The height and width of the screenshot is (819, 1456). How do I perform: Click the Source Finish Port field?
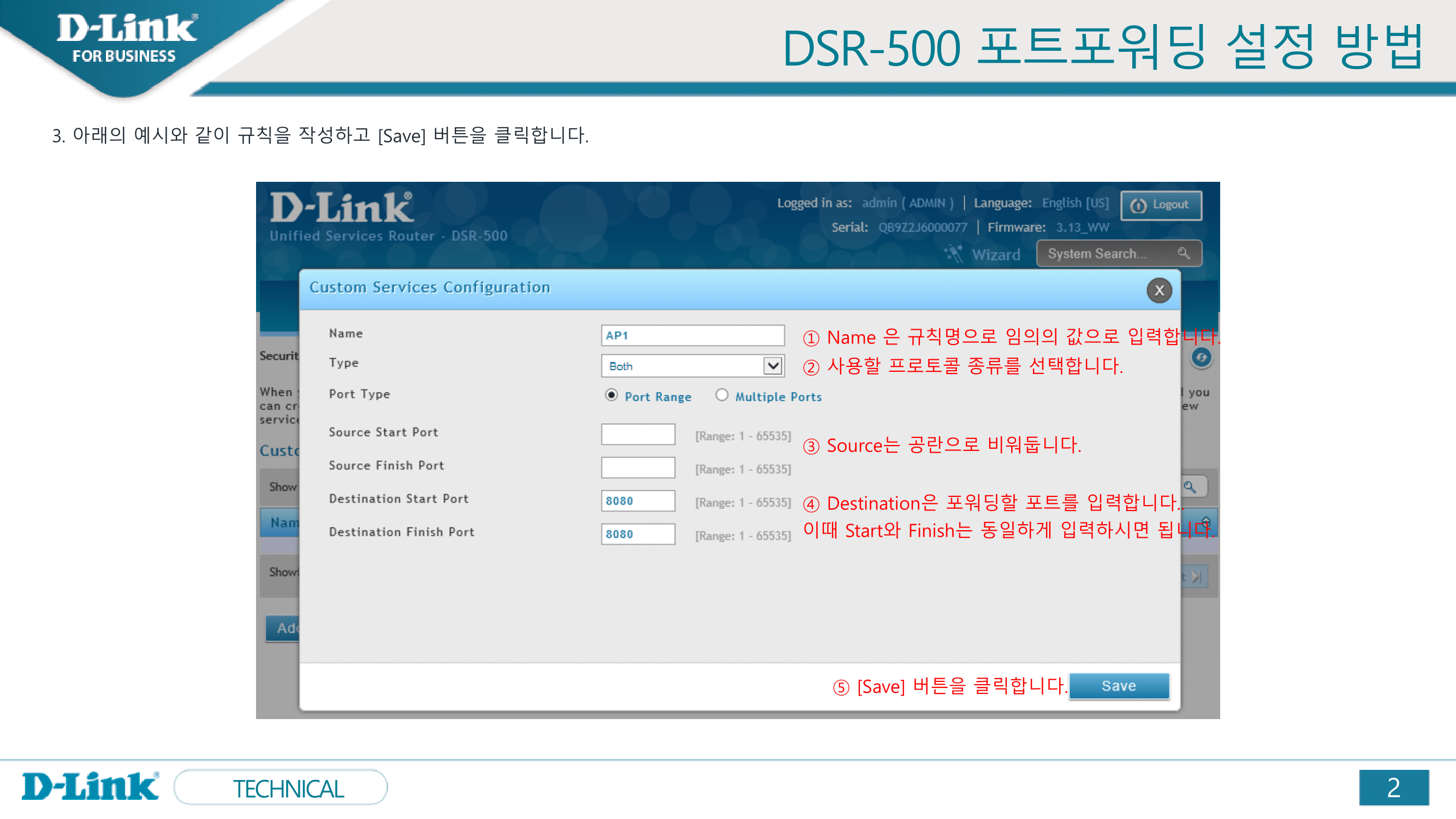[x=638, y=467]
